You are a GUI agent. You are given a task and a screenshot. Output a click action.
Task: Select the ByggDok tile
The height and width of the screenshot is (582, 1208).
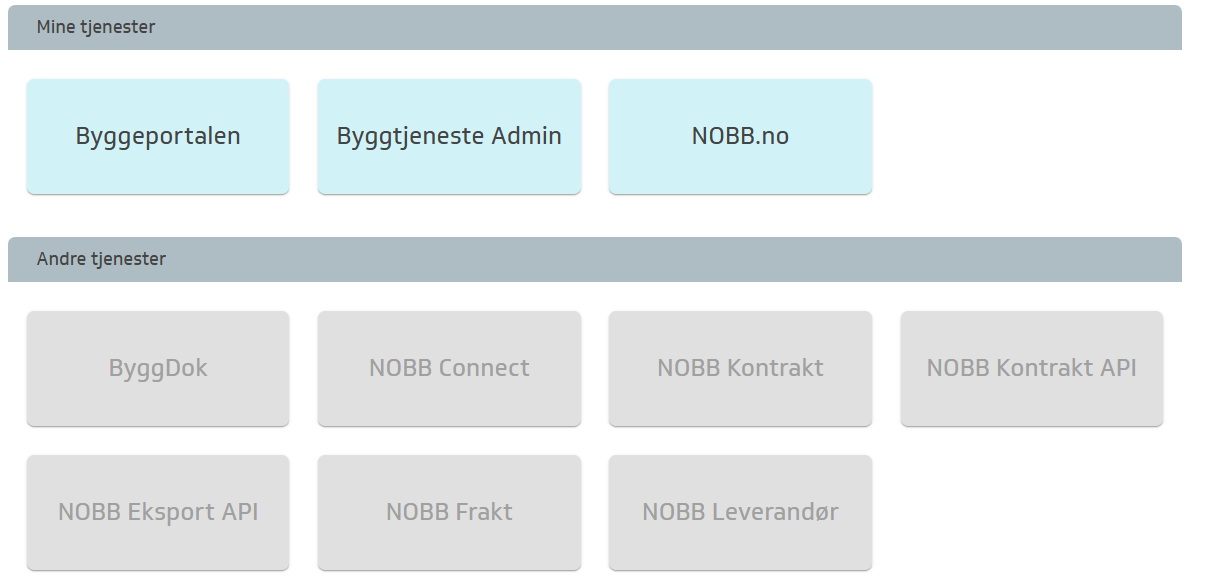coord(158,368)
